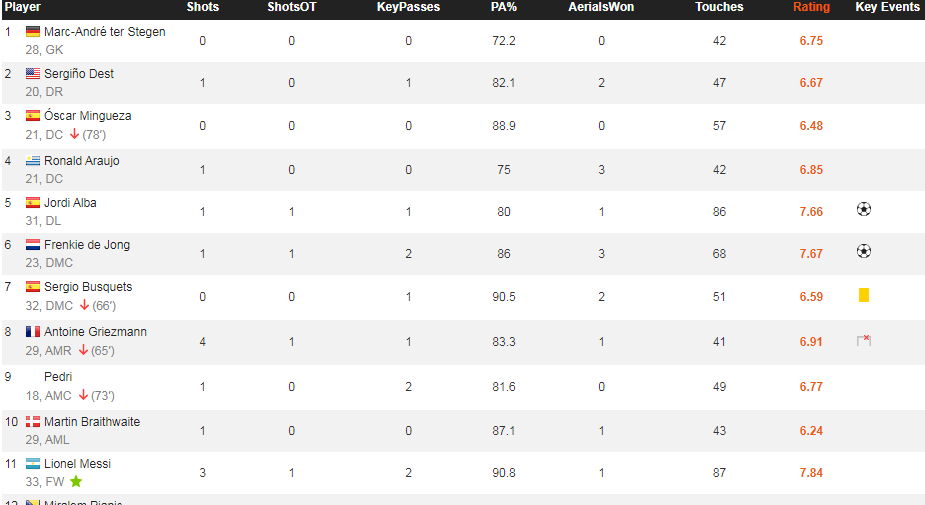Viewport: 925px width, 505px height.
Task: Click Óscar Mingueza's substitution arrow icon
Action: point(74,135)
